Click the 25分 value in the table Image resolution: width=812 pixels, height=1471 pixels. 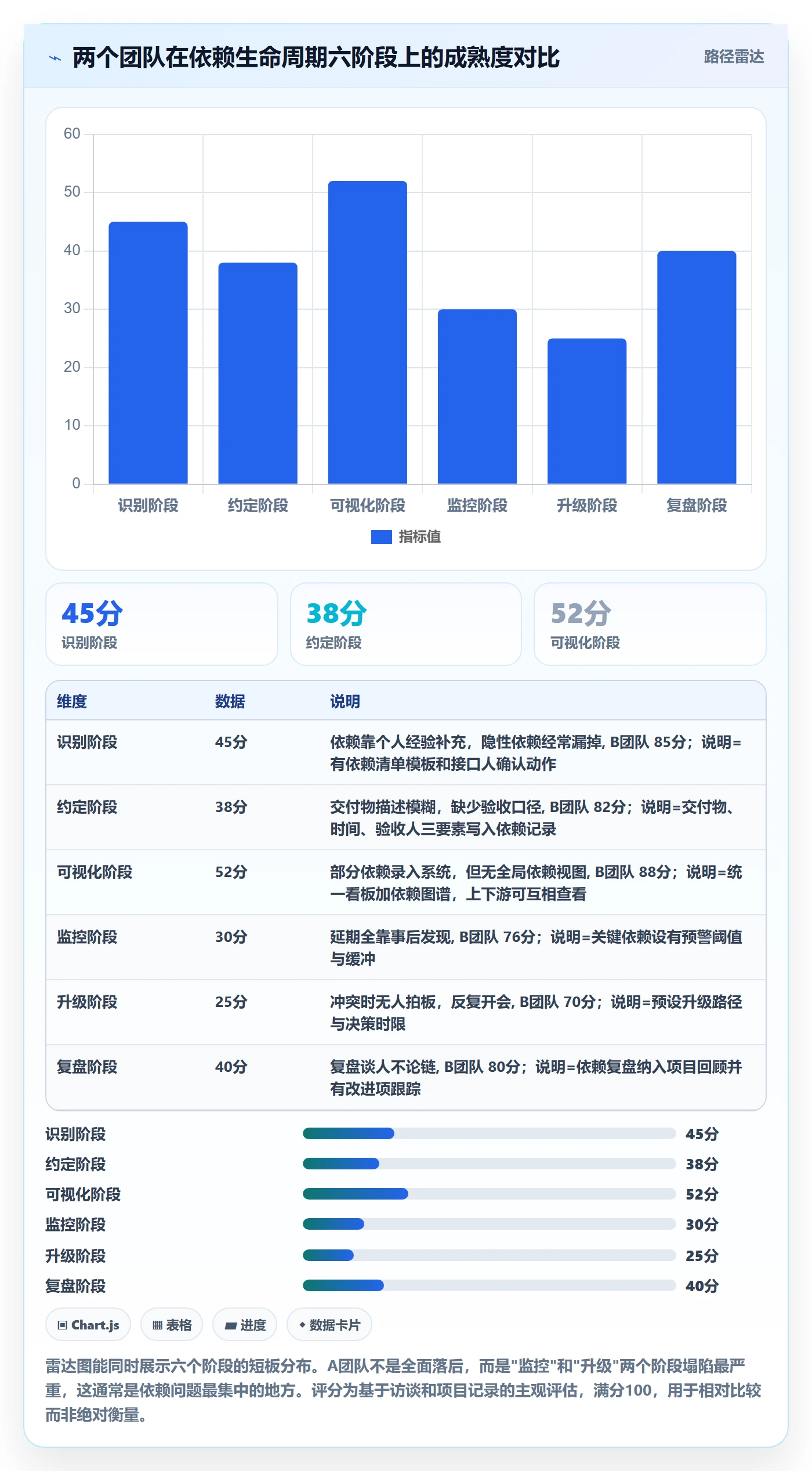point(231,1002)
